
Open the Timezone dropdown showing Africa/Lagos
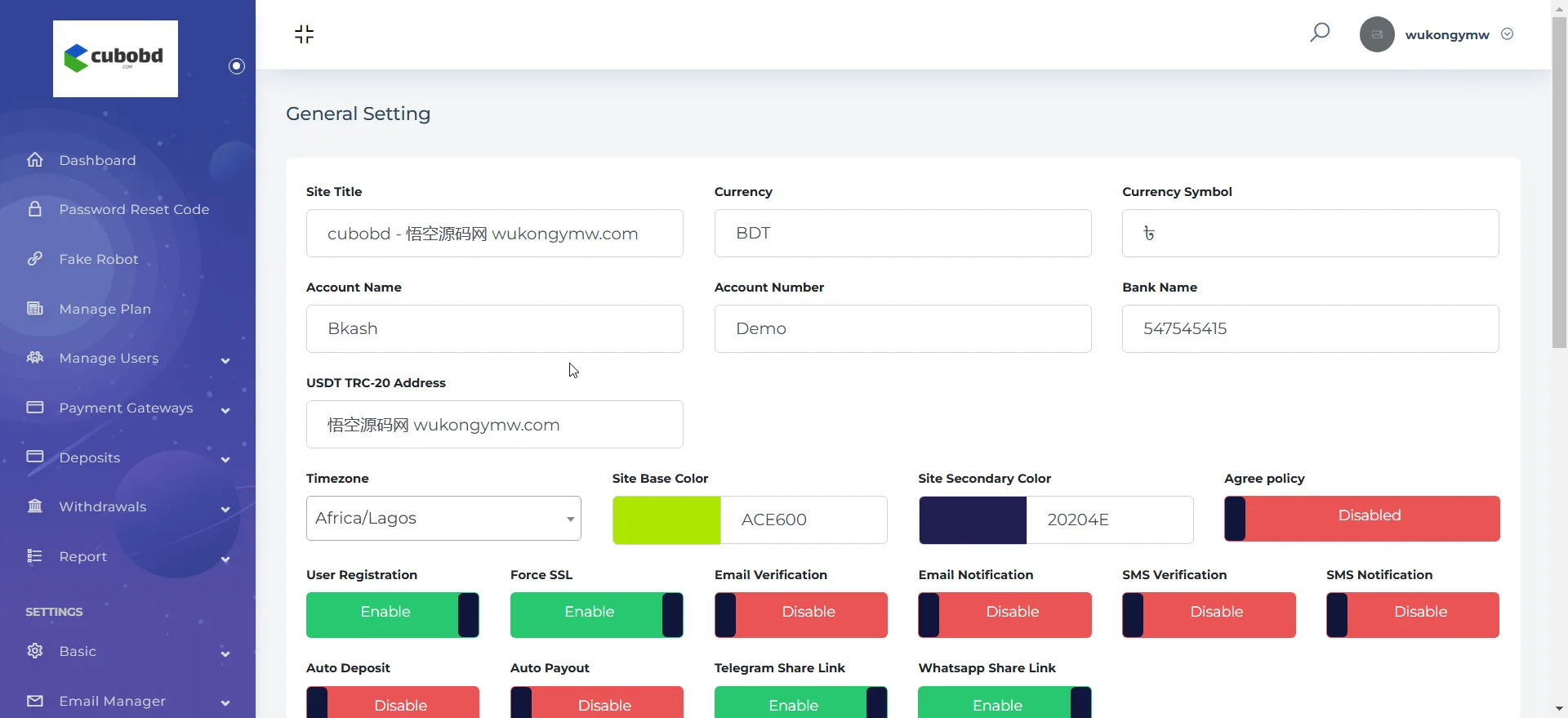(x=443, y=518)
